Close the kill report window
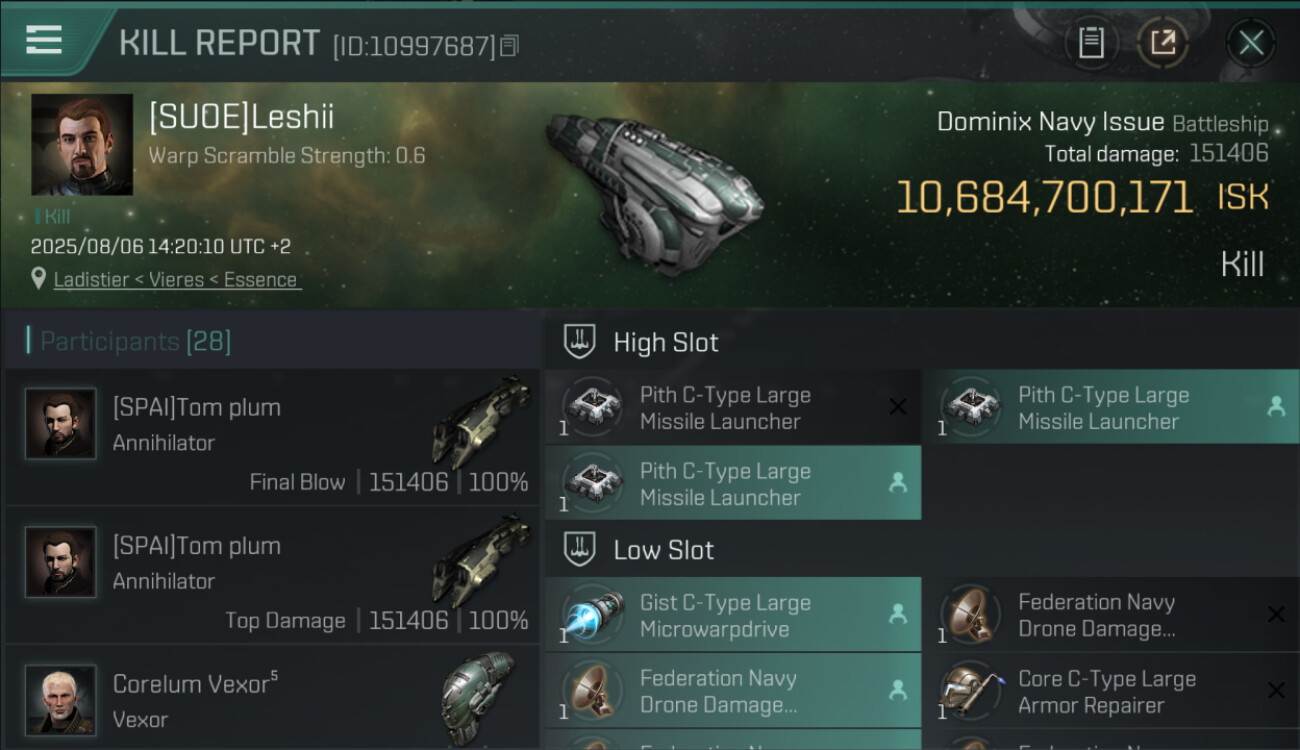This screenshot has height=750, width=1300. 1251,42
